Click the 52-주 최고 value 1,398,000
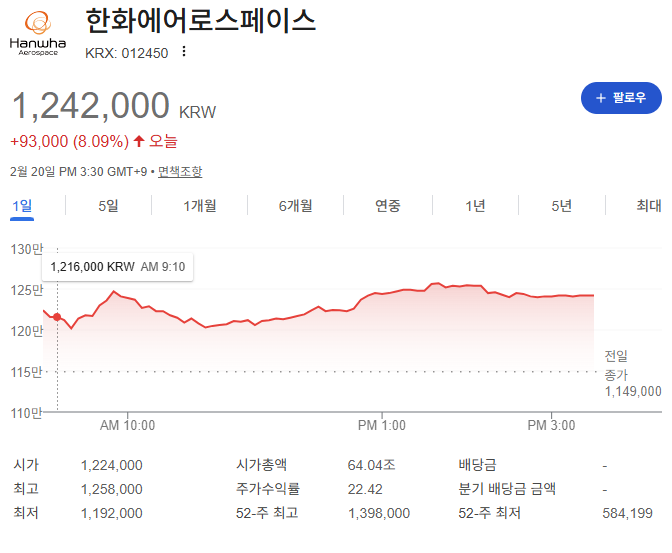This screenshot has height=553, width=672. [x=379, y=513]
